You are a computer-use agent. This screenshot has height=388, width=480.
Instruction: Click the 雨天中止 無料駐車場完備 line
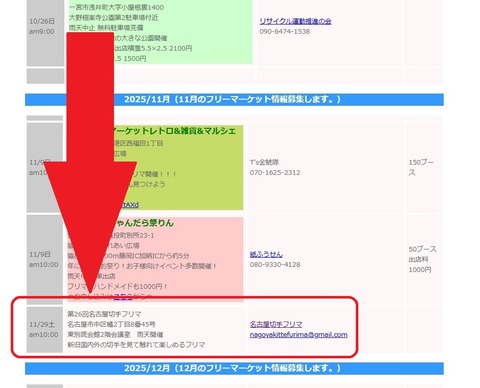[x=106, y=28]
